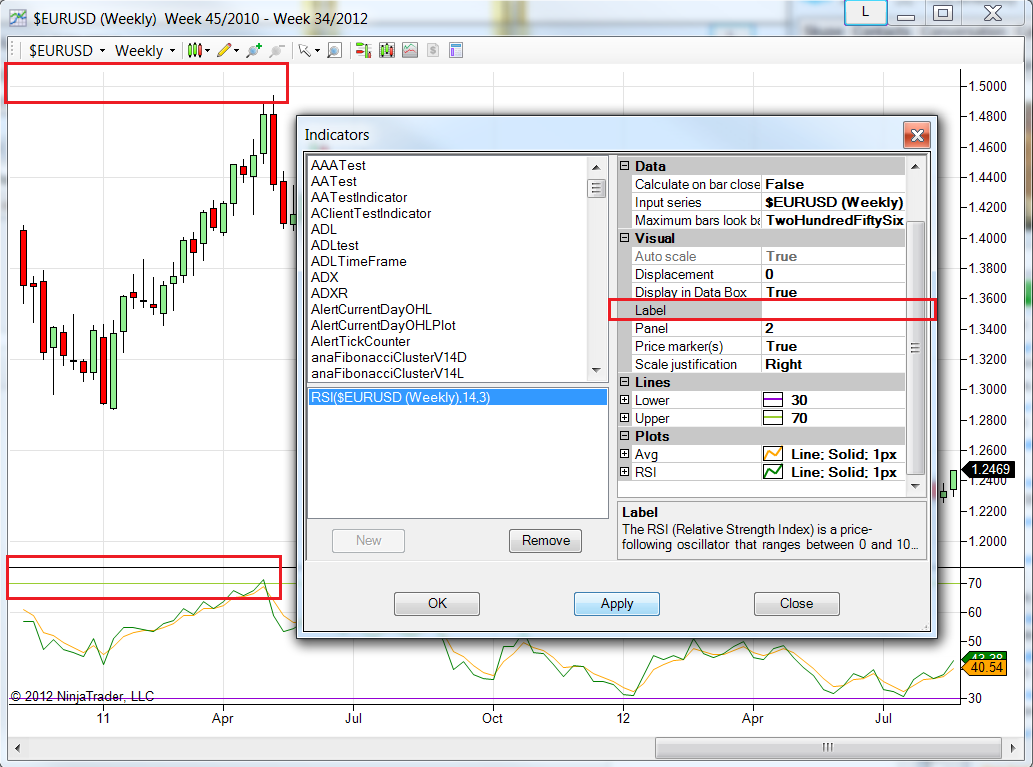The width and height of the screenshot is (1033, 767).
Task: Open the Chart Trader icon in toolbar
Action: tap(363, 50)
